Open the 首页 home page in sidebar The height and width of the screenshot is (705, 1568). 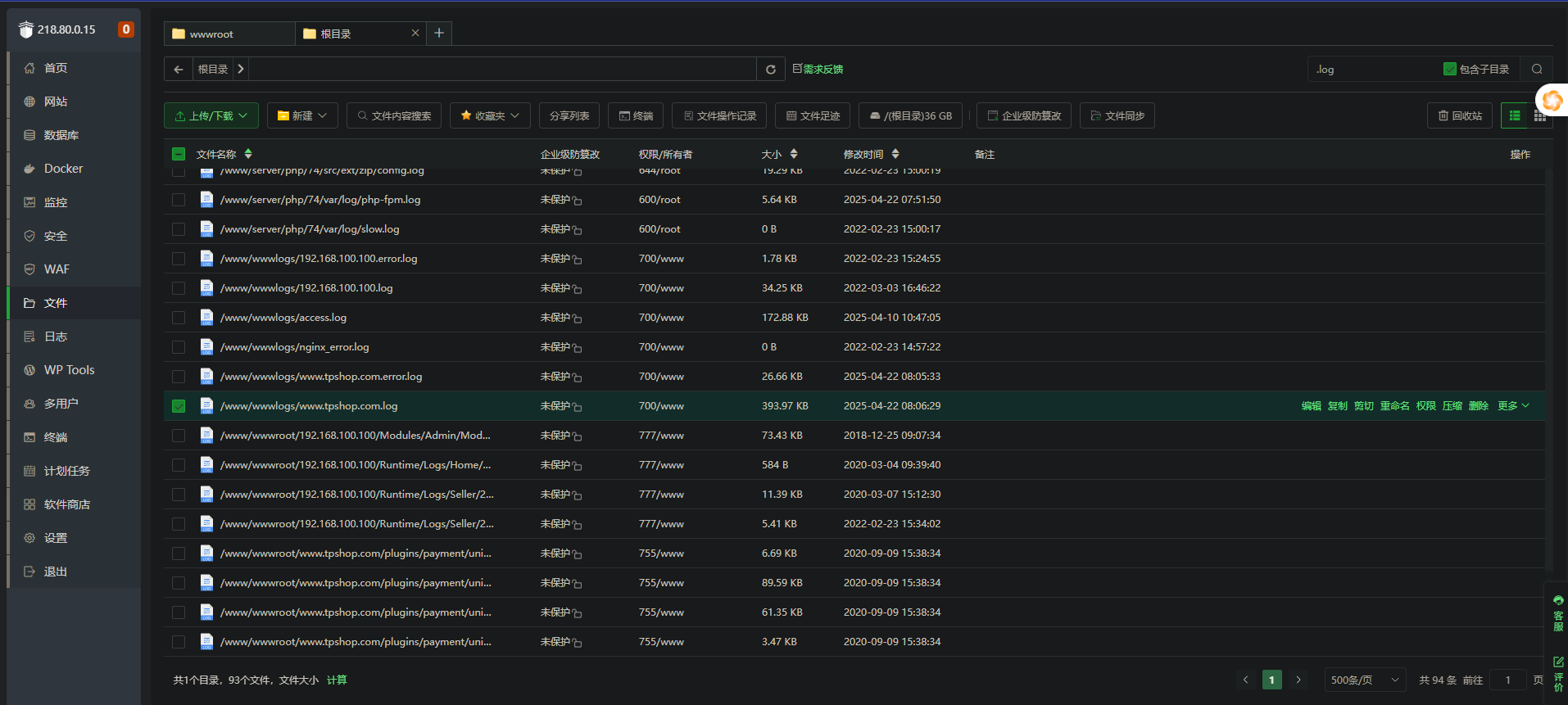click(56, 68)
